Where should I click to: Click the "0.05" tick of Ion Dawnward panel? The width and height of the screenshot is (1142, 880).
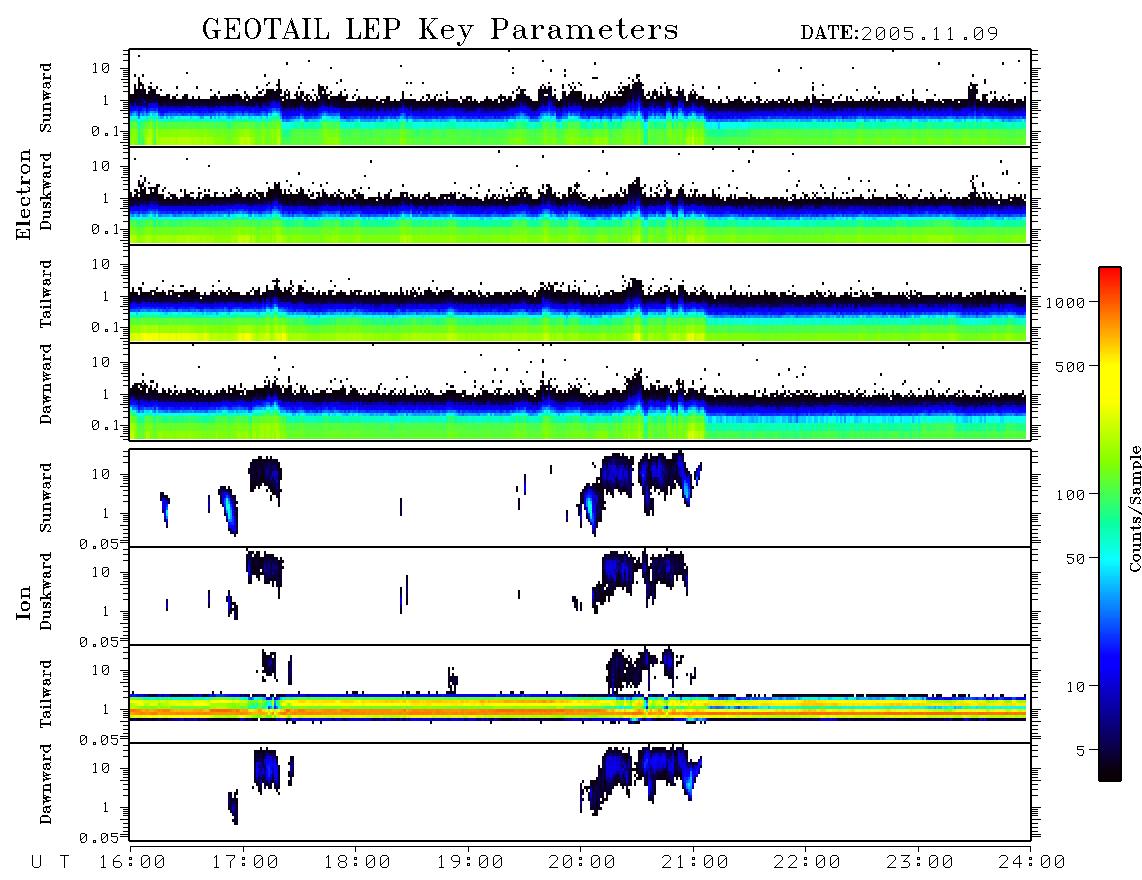point(98,838)
